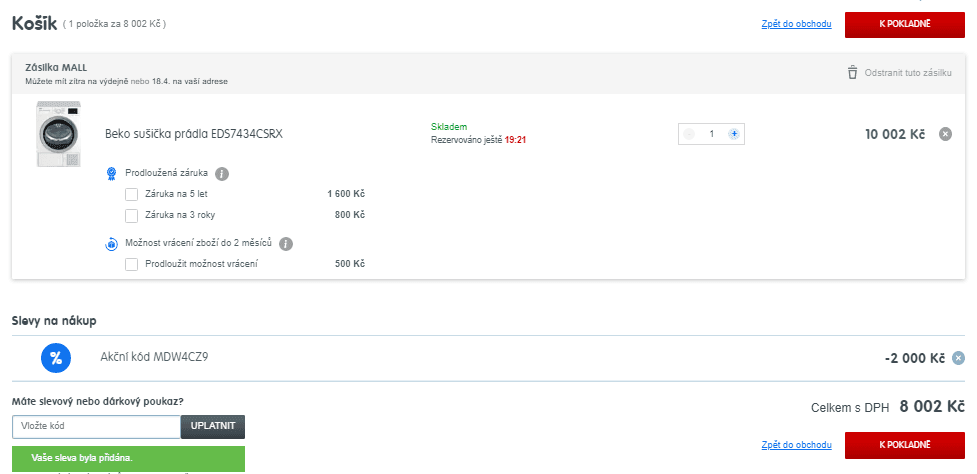This screenshot has height=474, width=977.
Task: Open info icon beside Možnost vrácení zboží
Action: (286, 244)
